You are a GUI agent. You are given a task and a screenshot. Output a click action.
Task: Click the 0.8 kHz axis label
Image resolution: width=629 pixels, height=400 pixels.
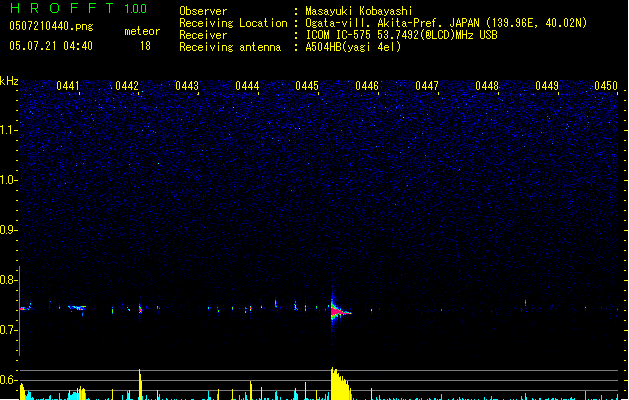[8, 280]
